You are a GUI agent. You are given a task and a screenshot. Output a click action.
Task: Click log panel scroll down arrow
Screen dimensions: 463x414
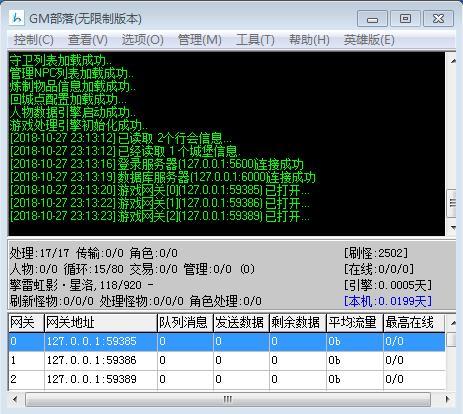[x=453, y=228]
